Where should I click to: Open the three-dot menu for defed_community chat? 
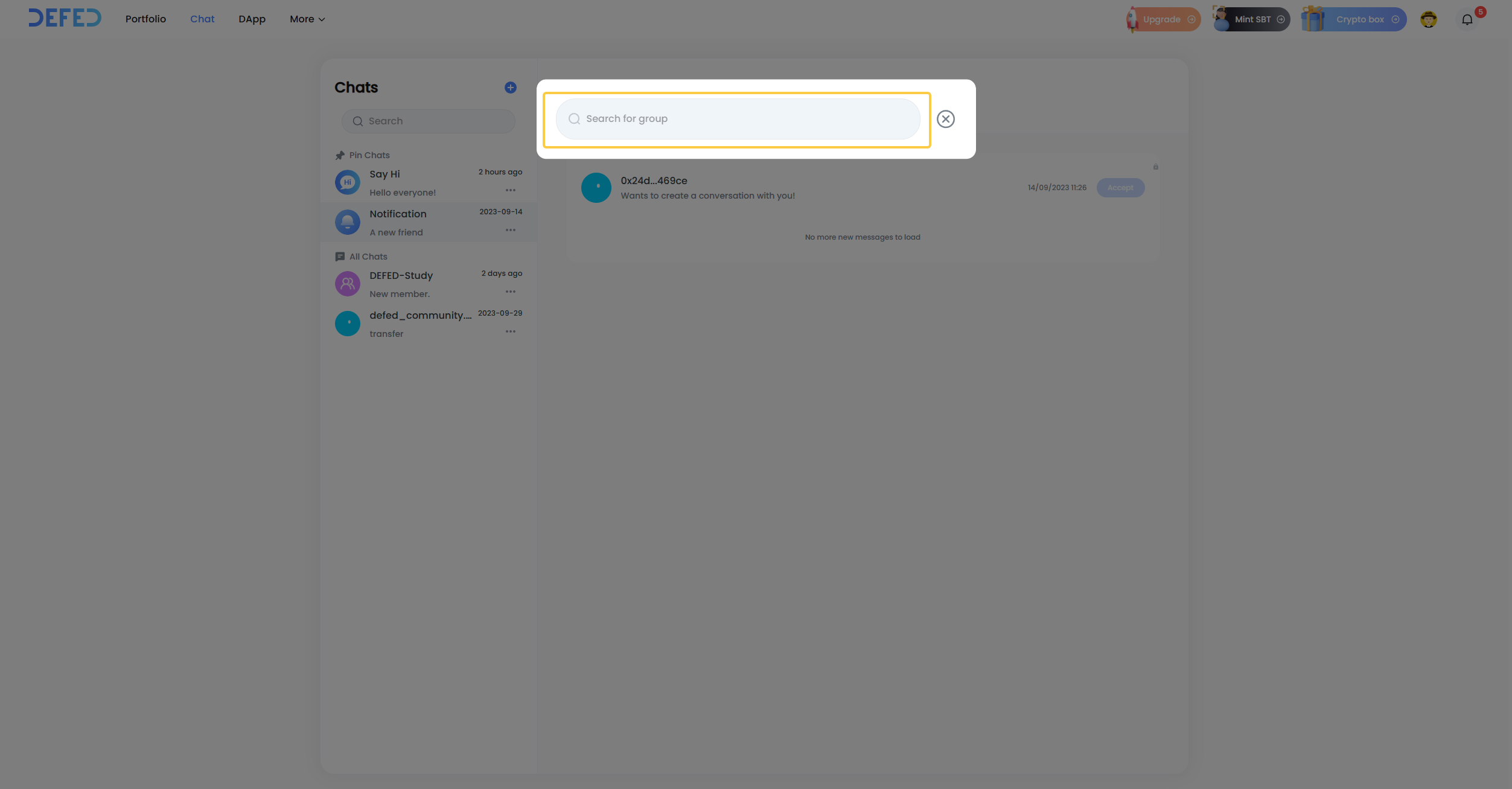[510, 331]
